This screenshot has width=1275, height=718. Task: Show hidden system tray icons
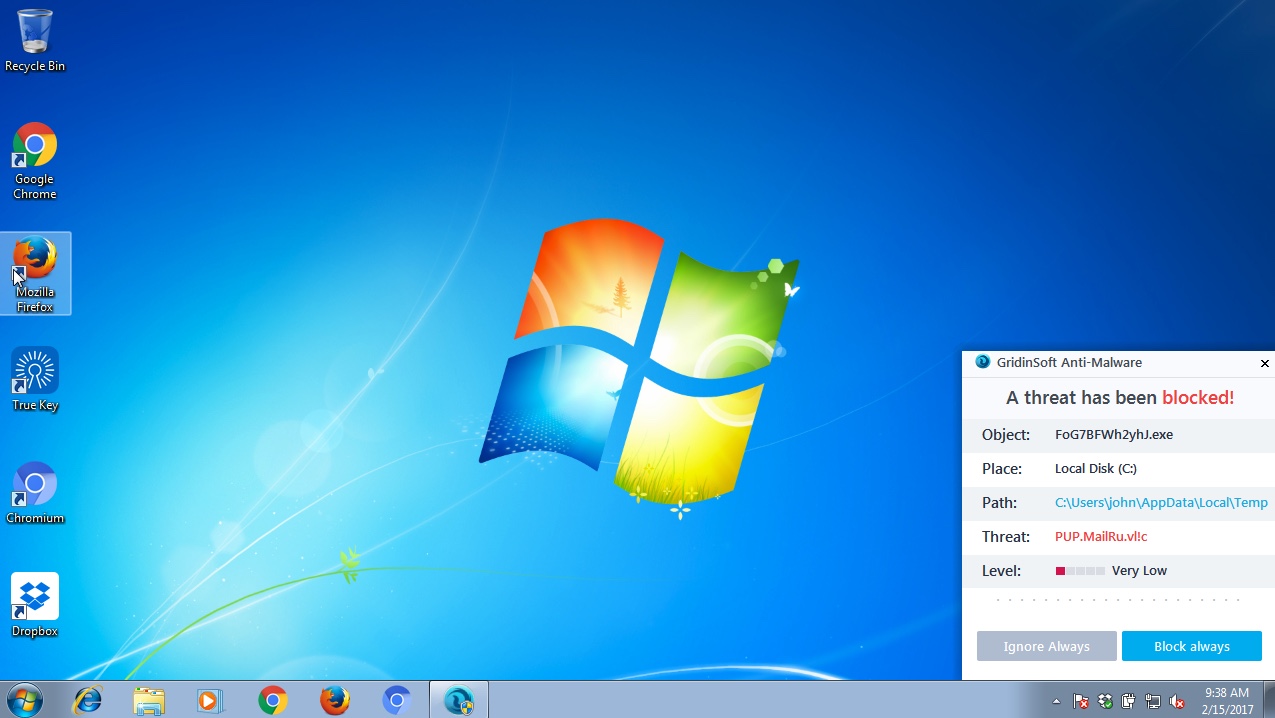click(1057, 701)
